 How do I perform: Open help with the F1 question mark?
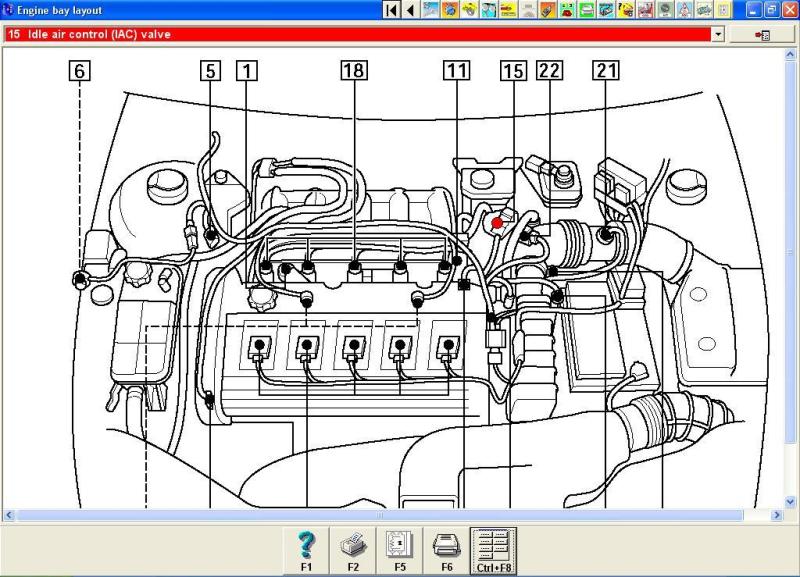click(x=307, y=549)
